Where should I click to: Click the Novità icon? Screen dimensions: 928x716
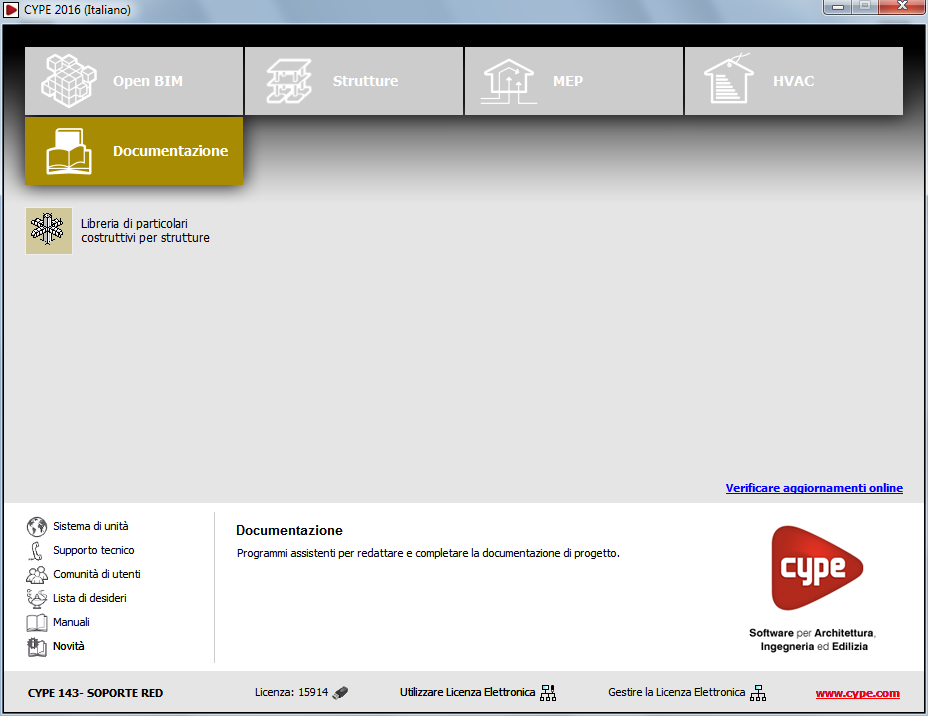point(37,647)
